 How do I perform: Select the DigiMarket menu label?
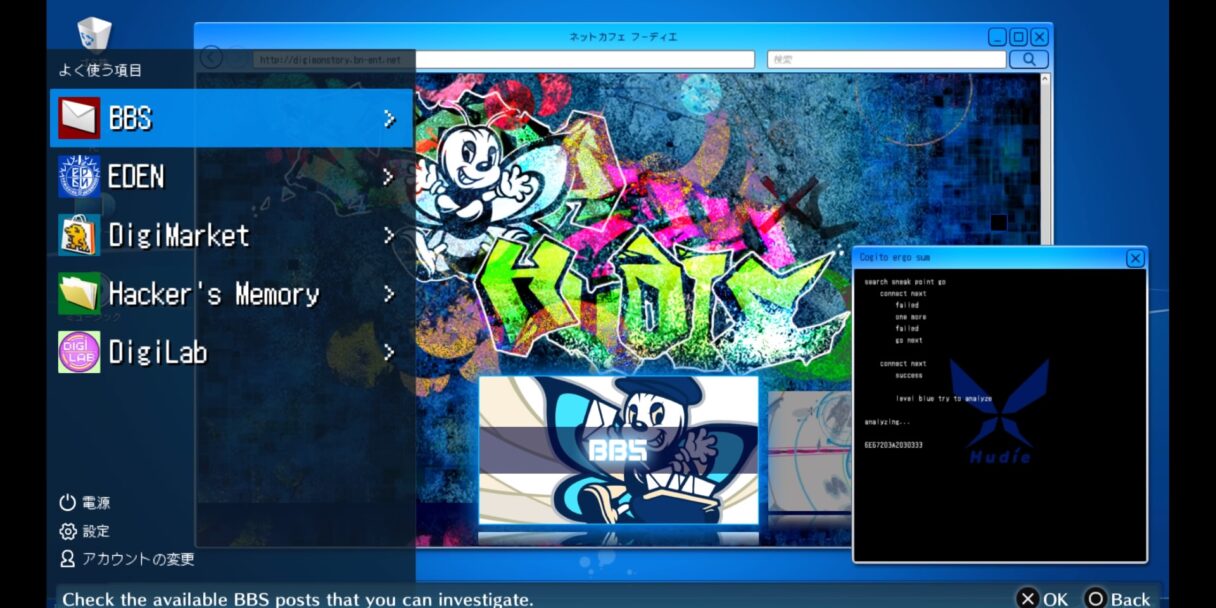tap(179, 236)
